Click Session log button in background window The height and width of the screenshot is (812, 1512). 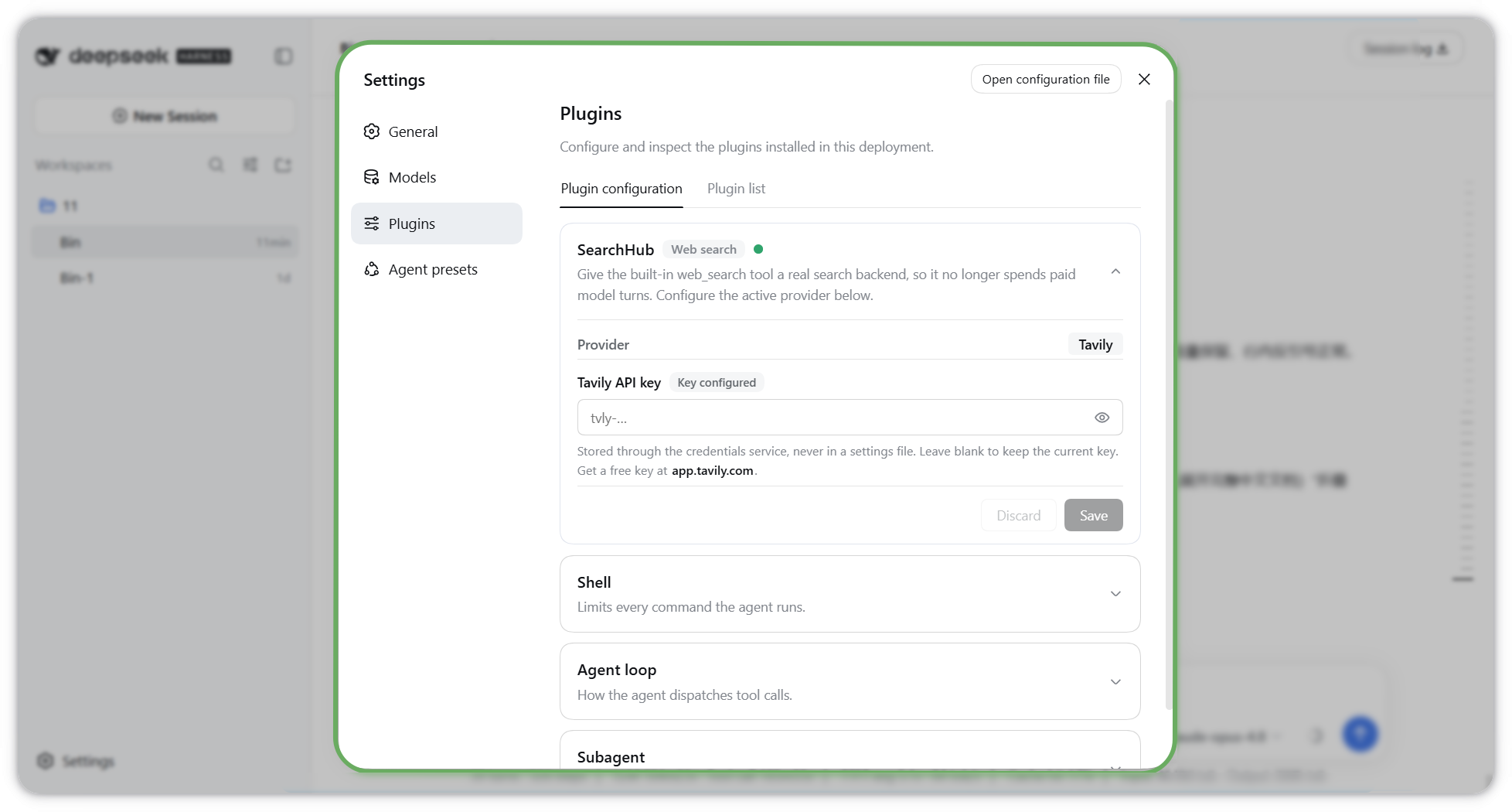[1406, 49]
